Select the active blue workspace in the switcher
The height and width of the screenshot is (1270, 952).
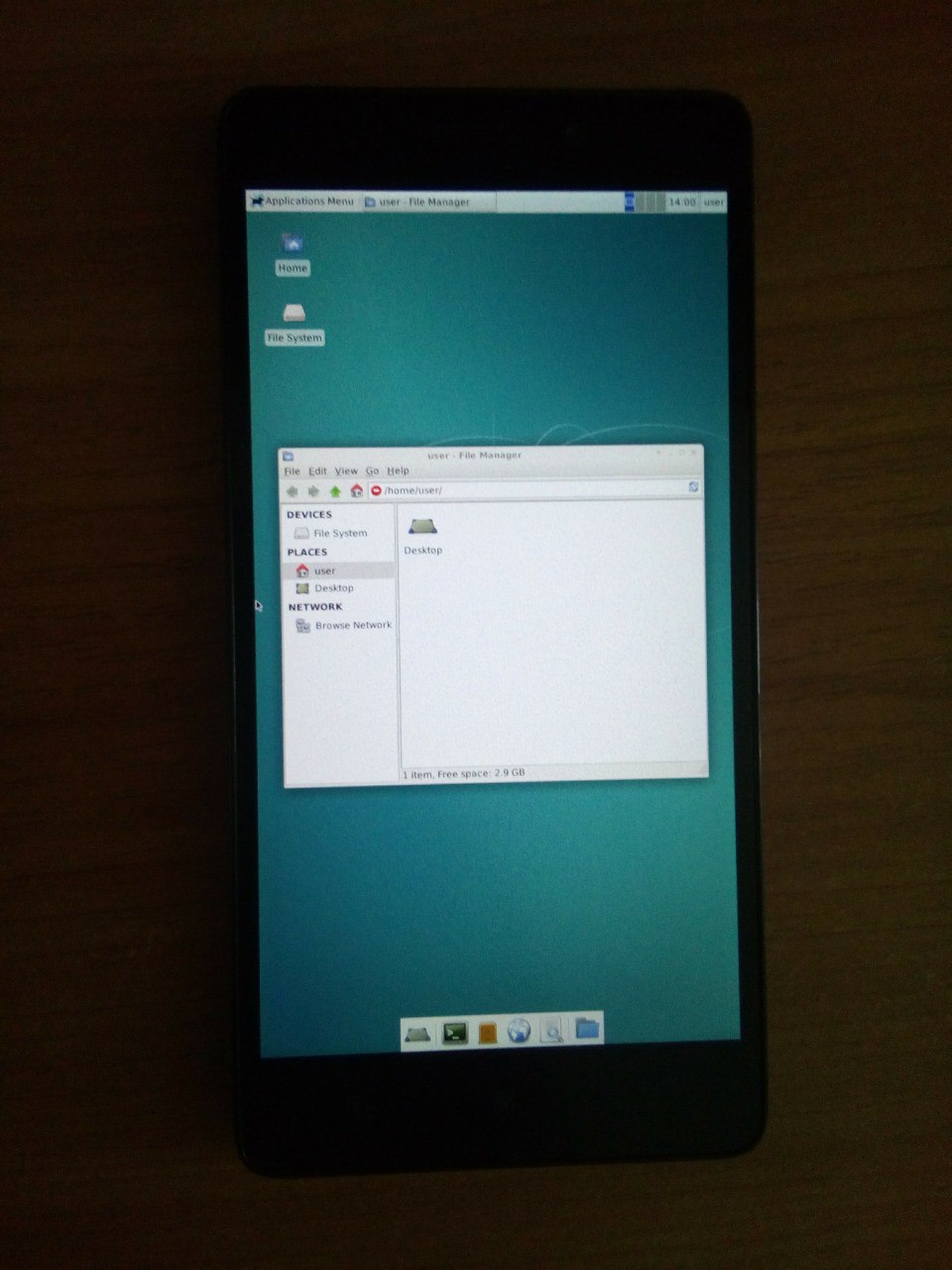coord(631,202)
